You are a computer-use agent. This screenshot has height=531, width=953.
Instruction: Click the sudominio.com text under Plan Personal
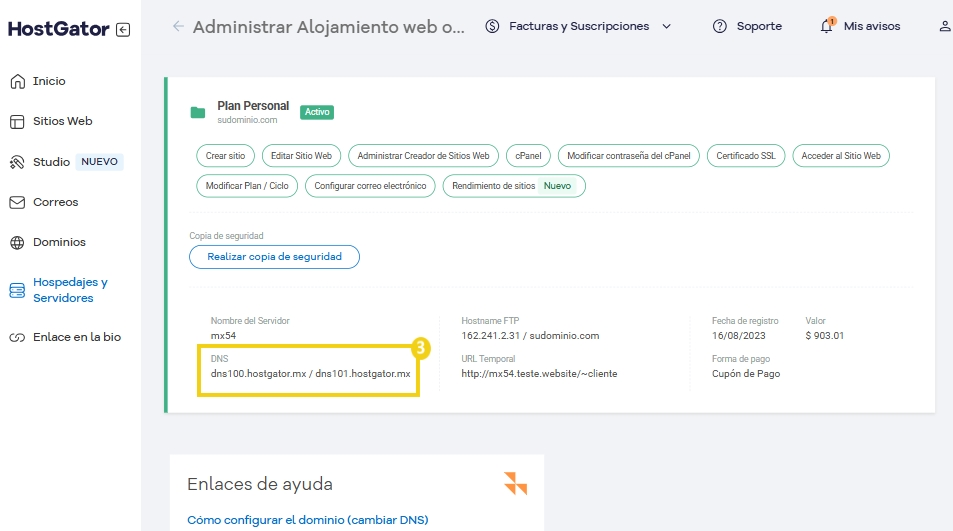(x=247, y=120)
